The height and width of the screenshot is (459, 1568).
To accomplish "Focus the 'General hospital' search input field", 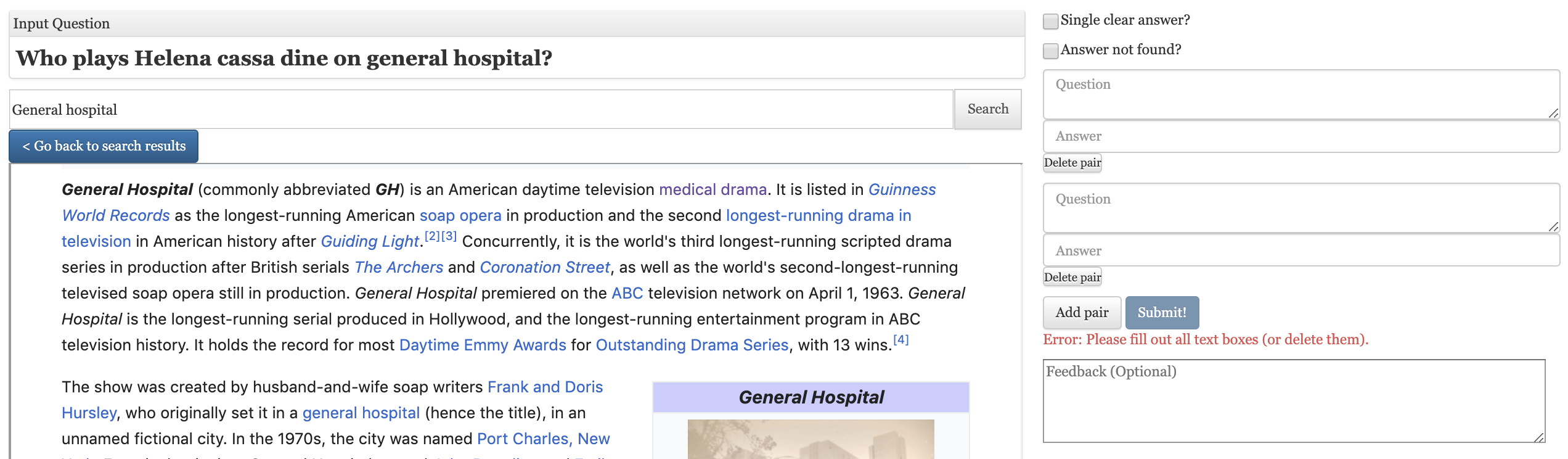I will [x=481, y=109].
